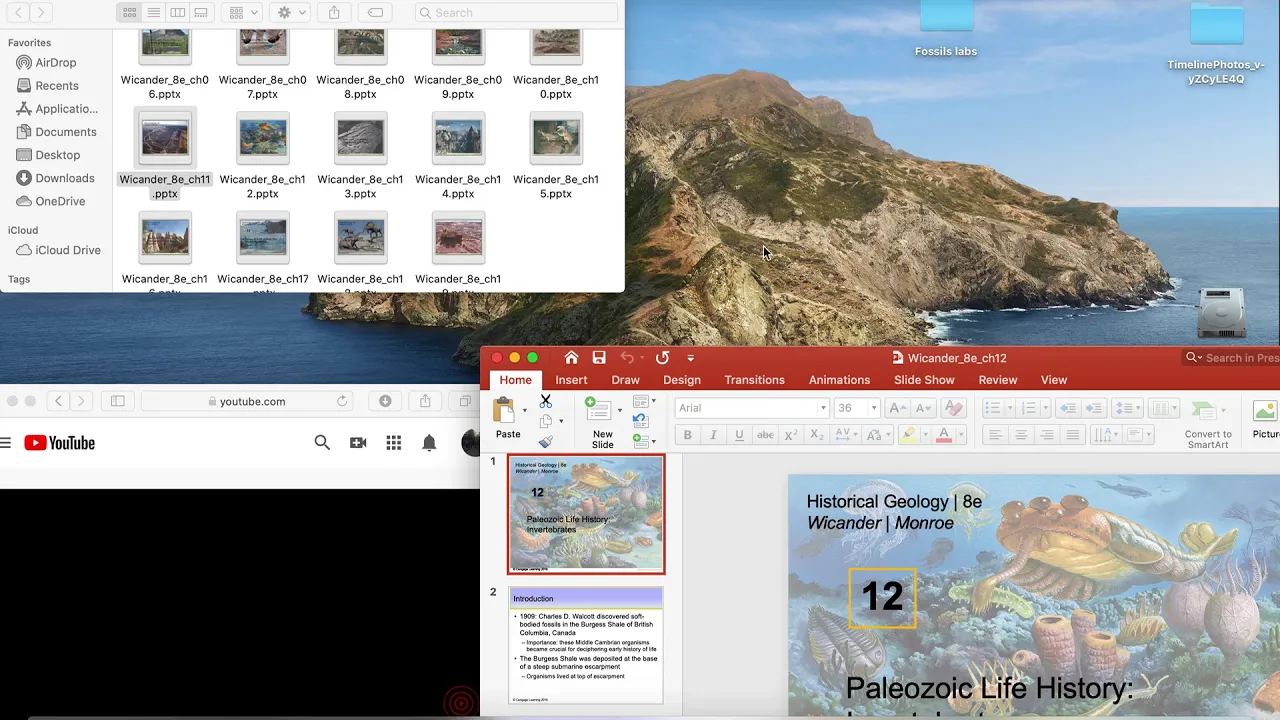Decrease the list indent level
Image resolution: width=1280 pixels, height=720 pixels.
pos(1068,408)
